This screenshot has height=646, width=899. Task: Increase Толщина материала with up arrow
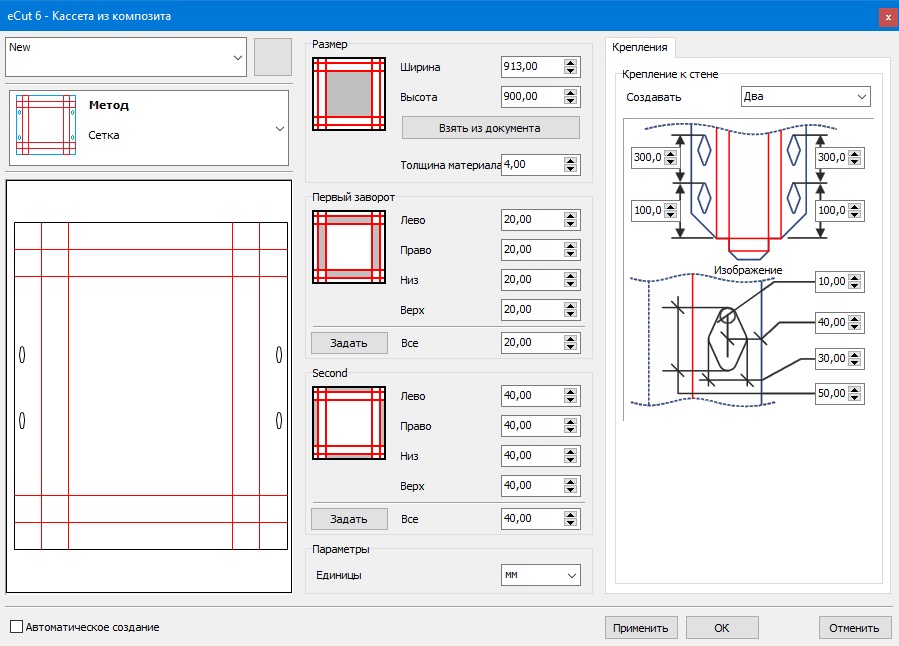(x=570, y=160)
